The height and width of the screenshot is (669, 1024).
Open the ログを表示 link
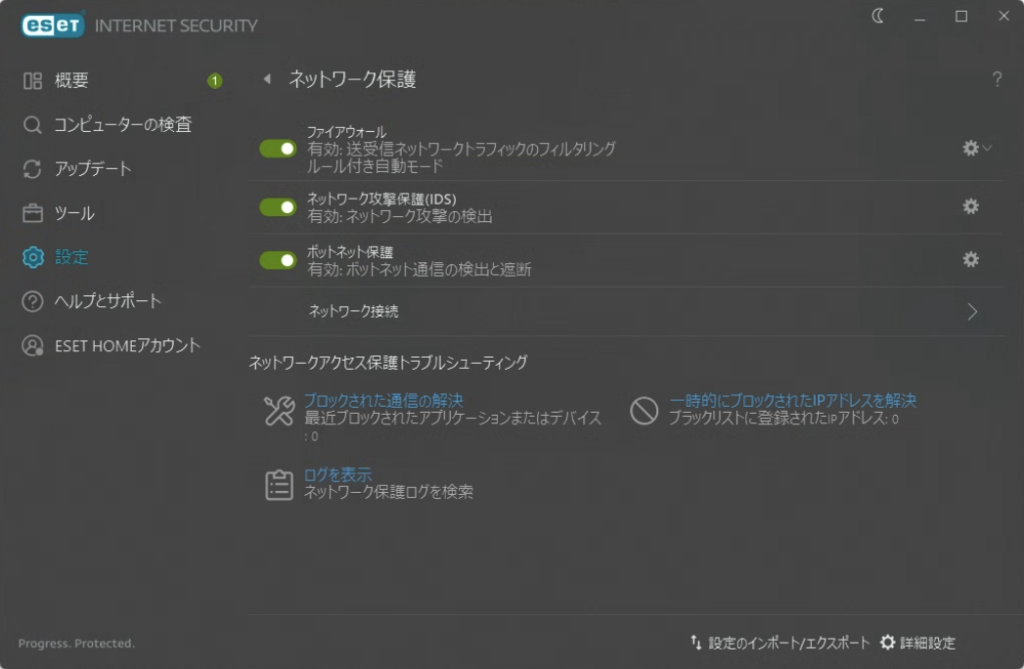(338, 474)
